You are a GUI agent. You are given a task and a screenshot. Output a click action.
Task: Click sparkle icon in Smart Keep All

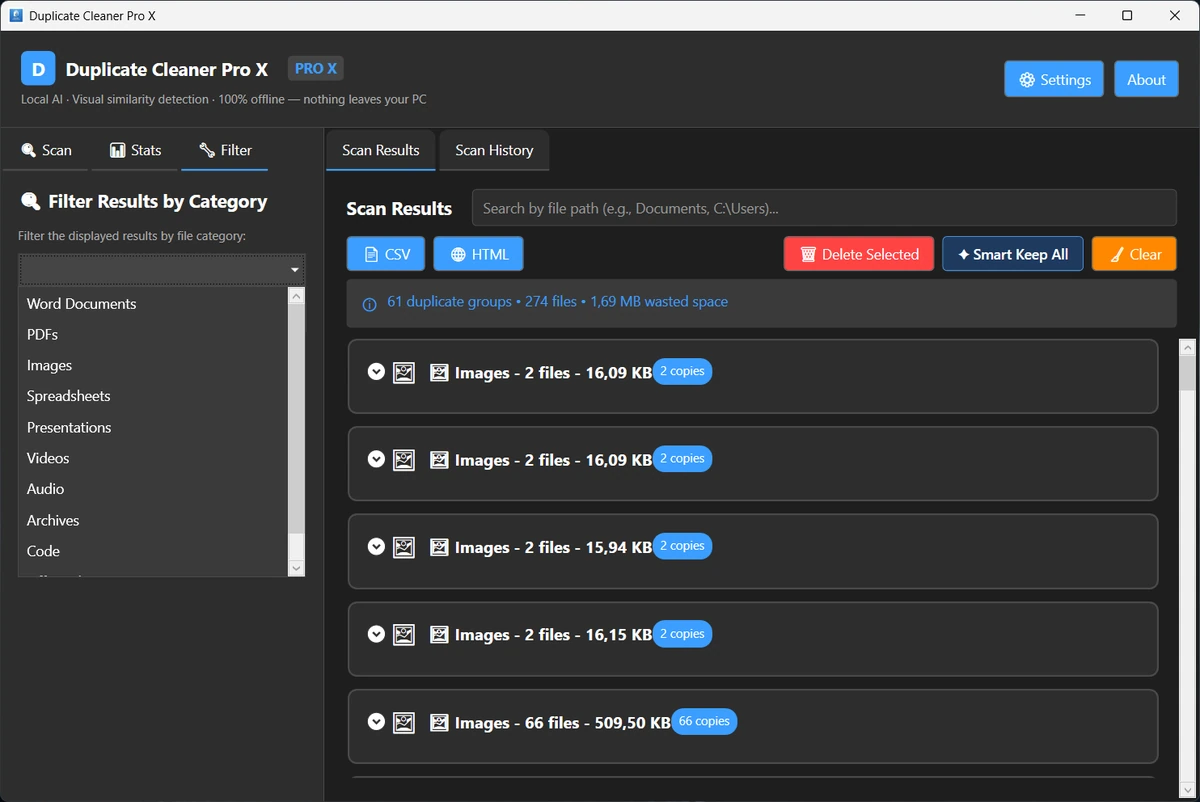pos(964,254)
